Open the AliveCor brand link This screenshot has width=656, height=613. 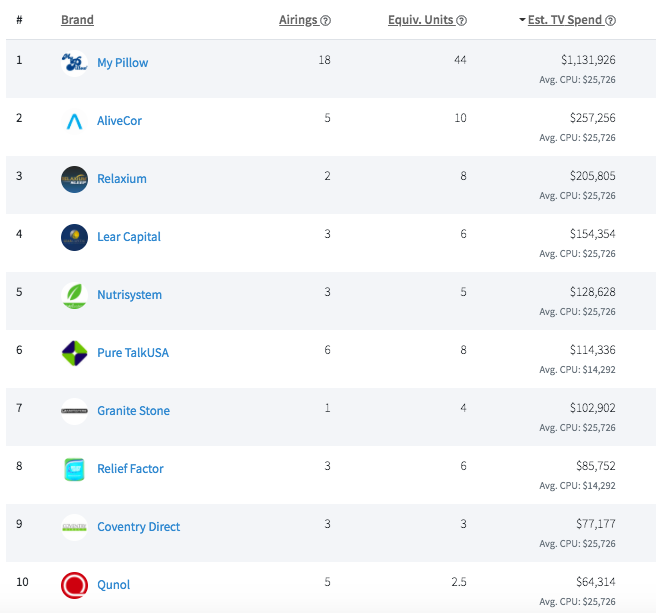pos(119,121)
